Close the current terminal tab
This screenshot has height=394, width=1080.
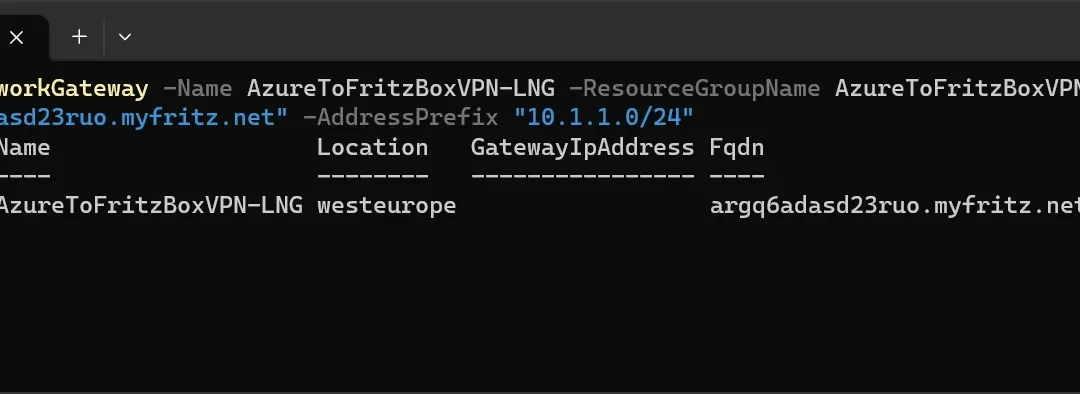click(17, 38)
